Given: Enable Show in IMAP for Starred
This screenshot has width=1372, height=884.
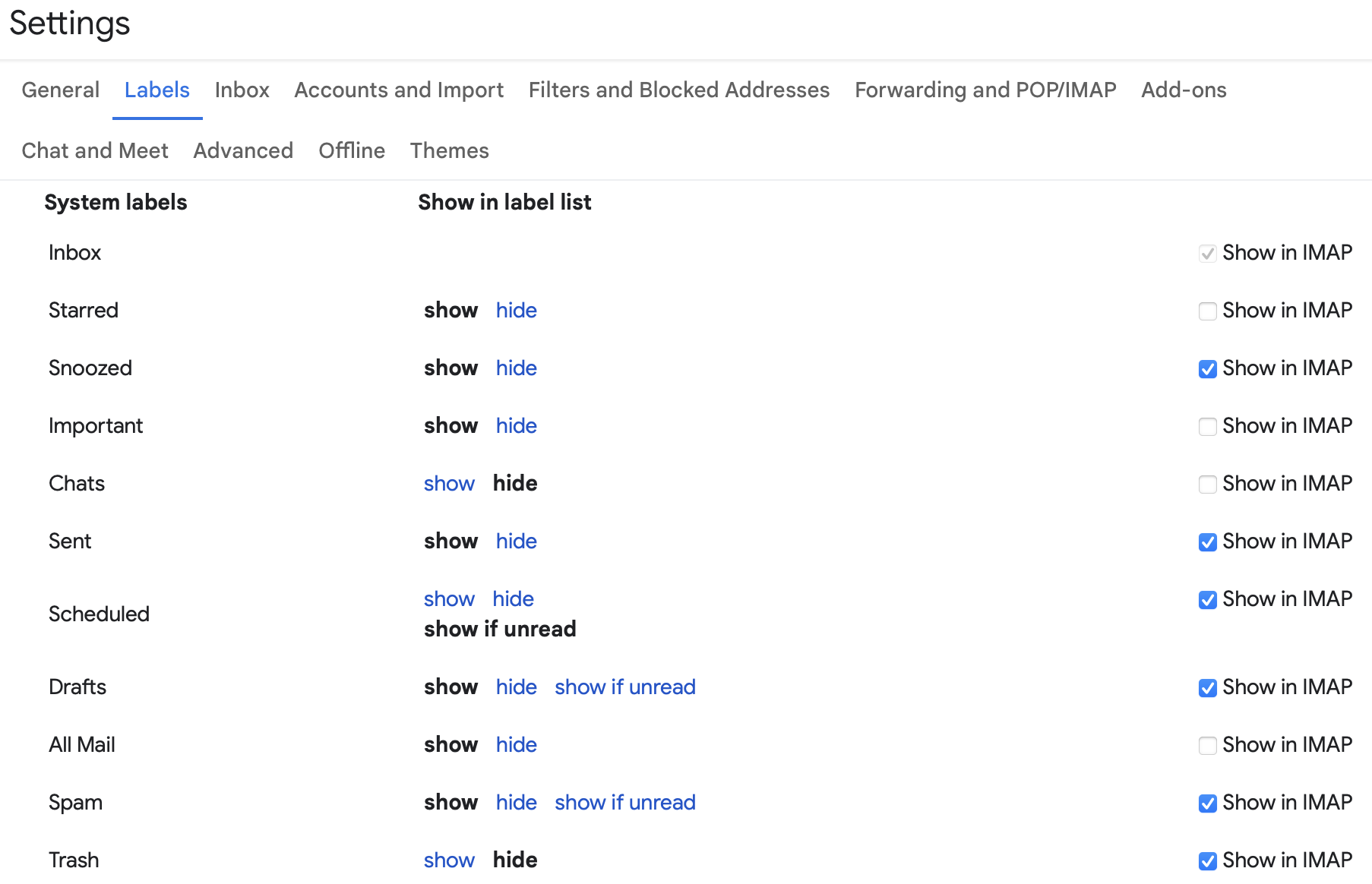Looking at the screenshot, I should (x=1208, y=311).
